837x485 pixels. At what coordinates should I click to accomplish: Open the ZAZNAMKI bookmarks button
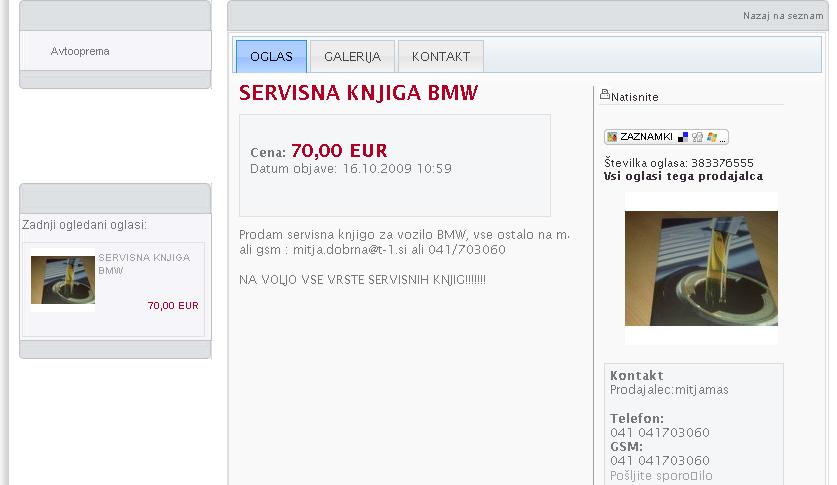(666, 137)
